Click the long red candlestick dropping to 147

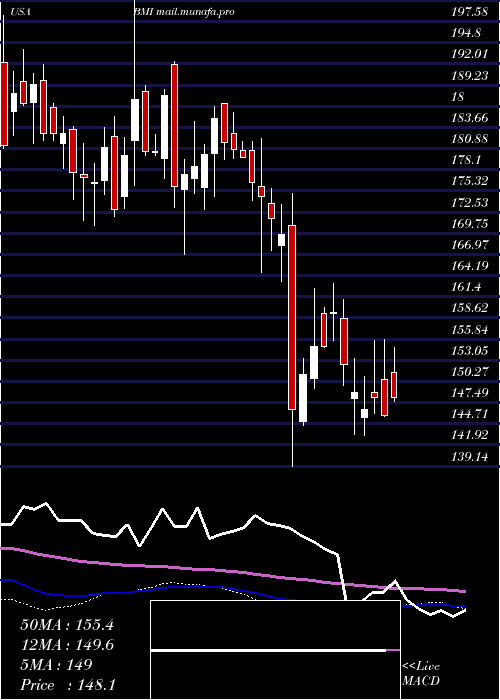tap(292, 317)
